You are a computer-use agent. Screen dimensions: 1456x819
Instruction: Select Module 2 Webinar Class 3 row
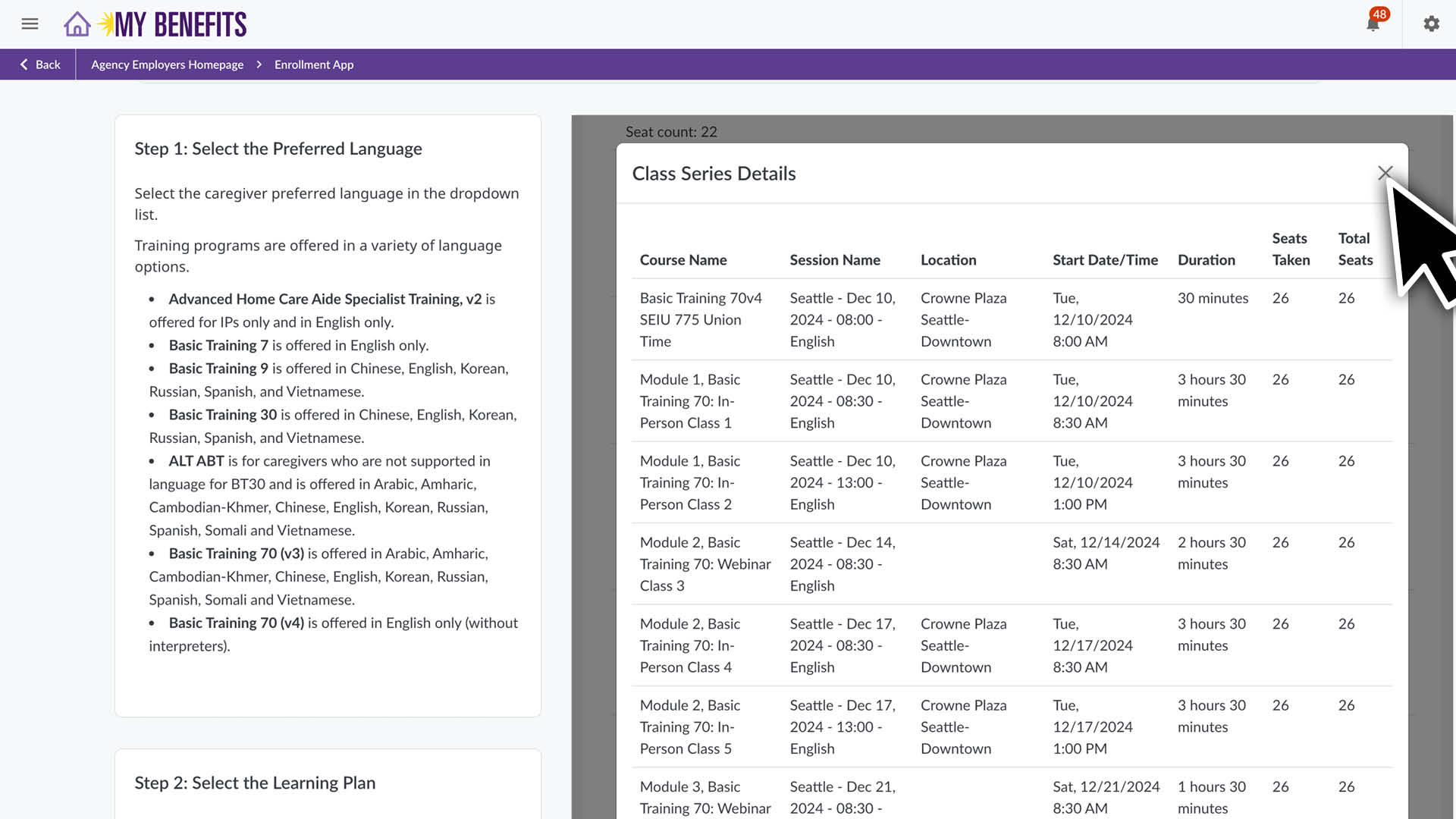[x=704, y=563]
